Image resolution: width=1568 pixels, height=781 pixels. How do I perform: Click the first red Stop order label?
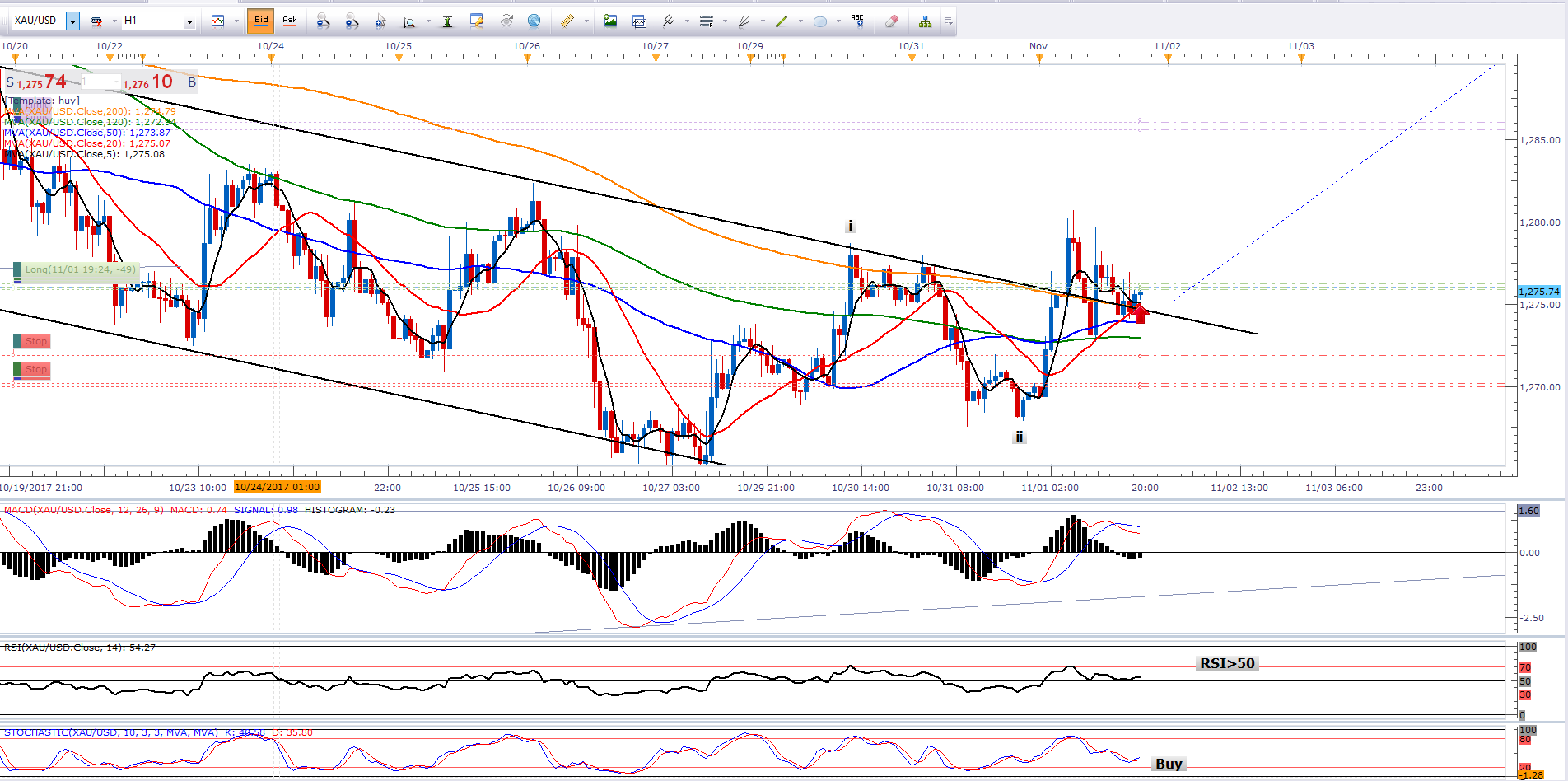[x=34, y=341]
